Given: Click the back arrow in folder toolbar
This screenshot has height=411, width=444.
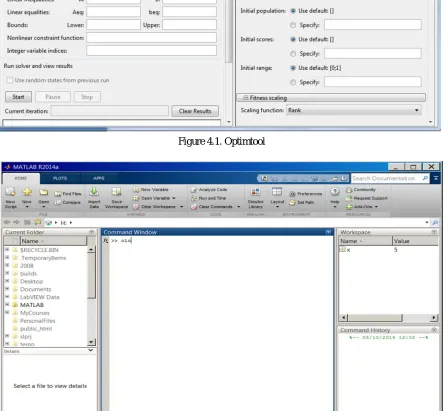Looking at the screenshot, I should 7,222.
